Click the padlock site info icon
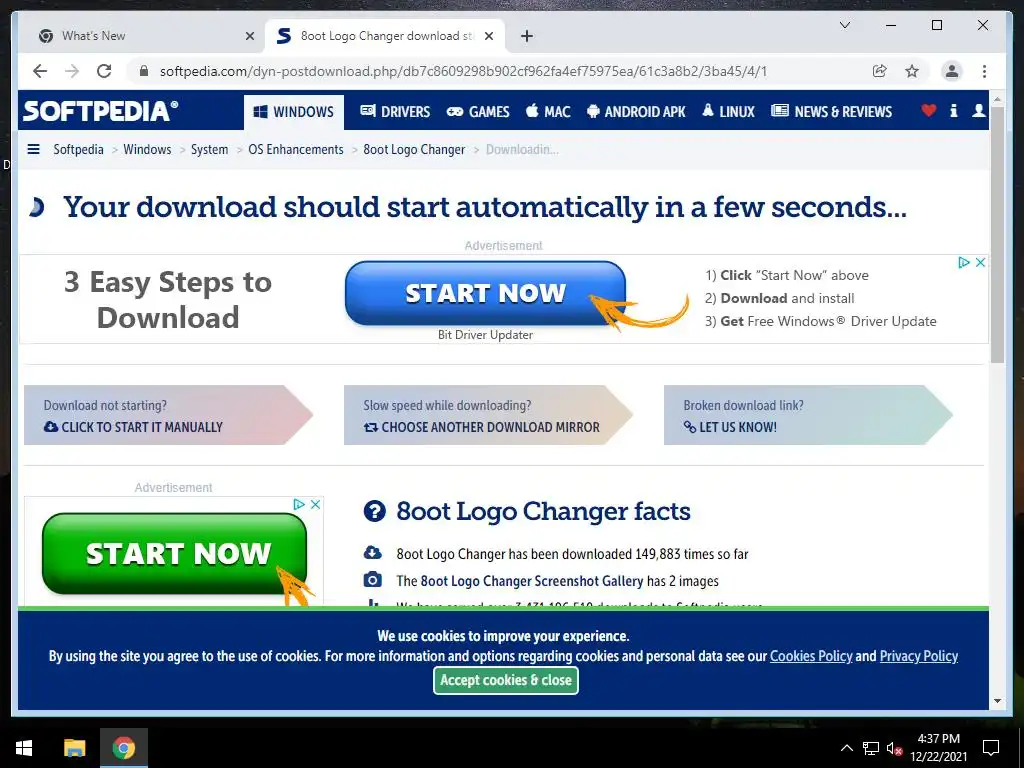This screenshot has width=1024, height=768. click(x=144, y=71)
